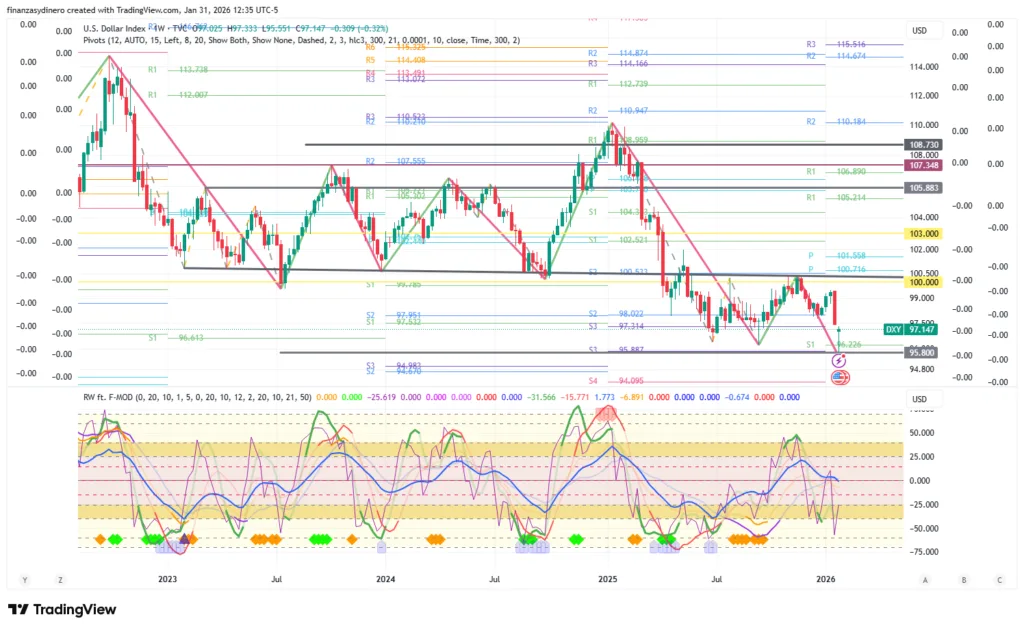Click the US flag economic event icon

(840, 377)
